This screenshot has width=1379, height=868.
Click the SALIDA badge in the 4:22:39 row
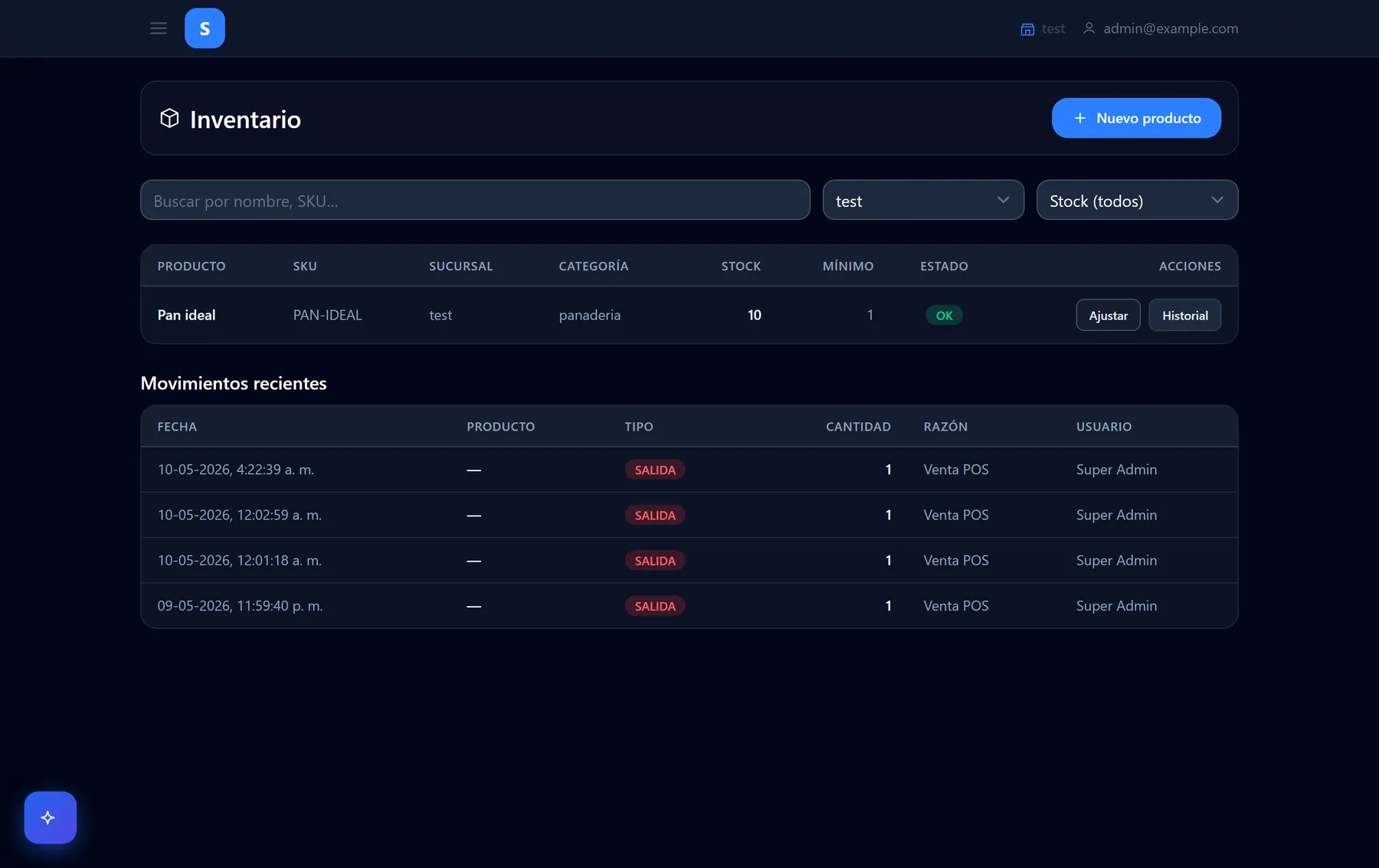(655, 470)
